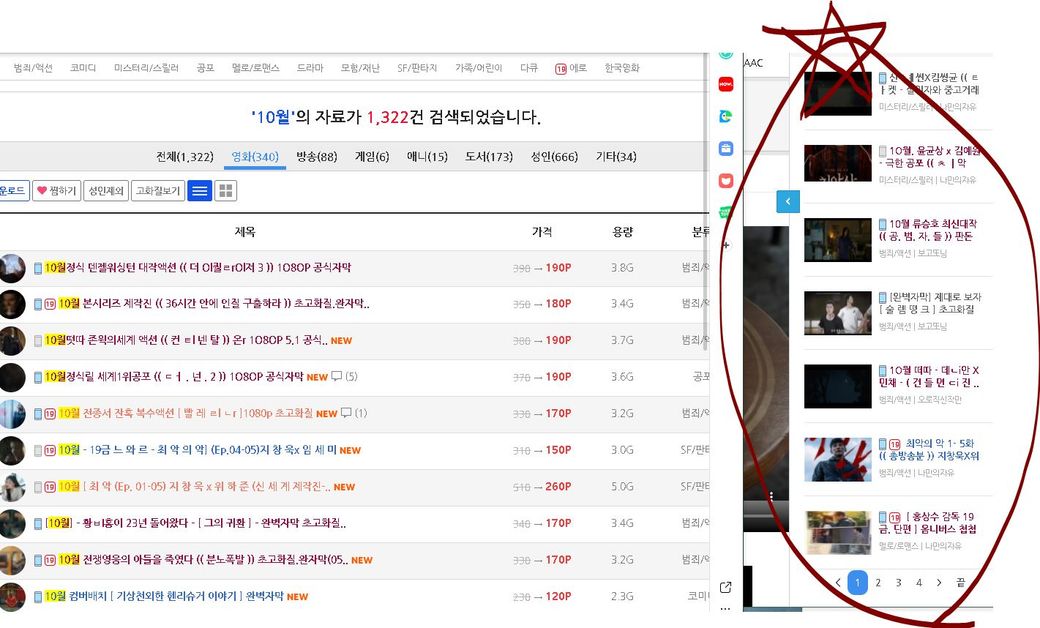
Task: Toggle the 성인제외 adult filter button
Action: click(x=106, y=190)
